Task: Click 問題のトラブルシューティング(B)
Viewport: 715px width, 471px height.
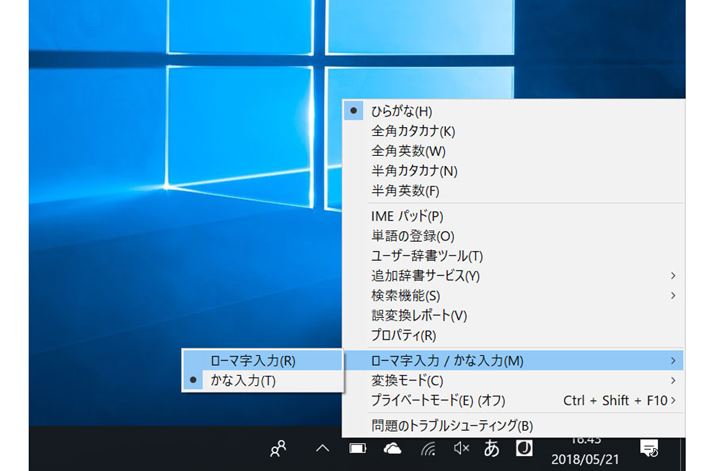Action: point(451,425)
